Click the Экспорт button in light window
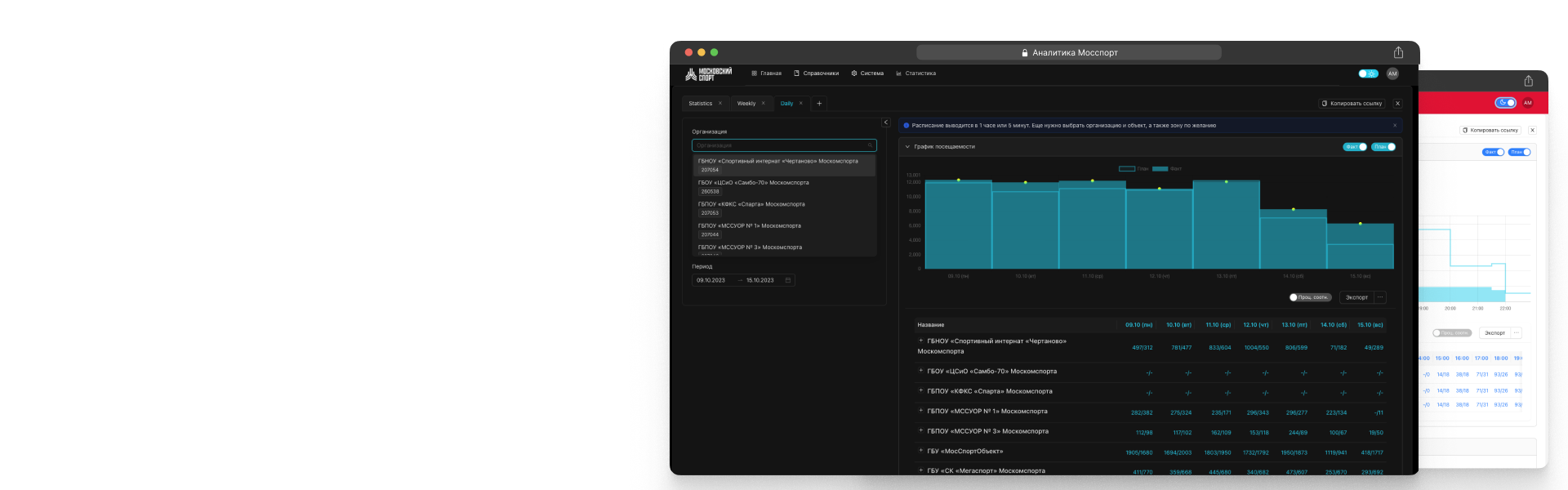The width and height of the screenshot is (1568, 490). [1494, 333]
